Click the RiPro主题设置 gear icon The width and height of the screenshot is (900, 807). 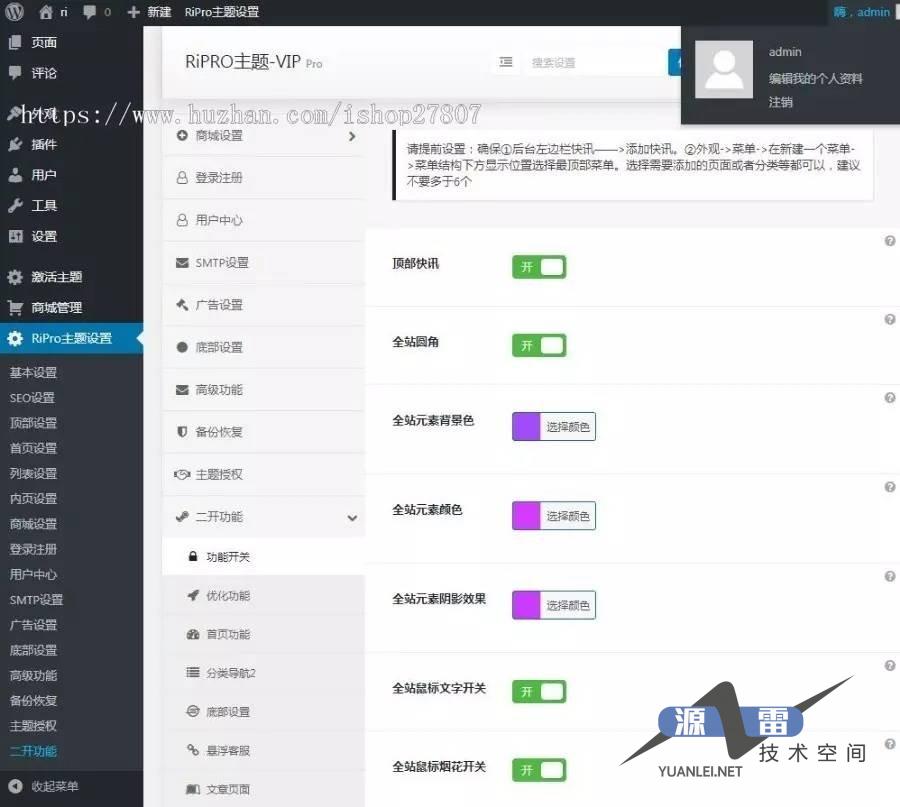point(15,338)
